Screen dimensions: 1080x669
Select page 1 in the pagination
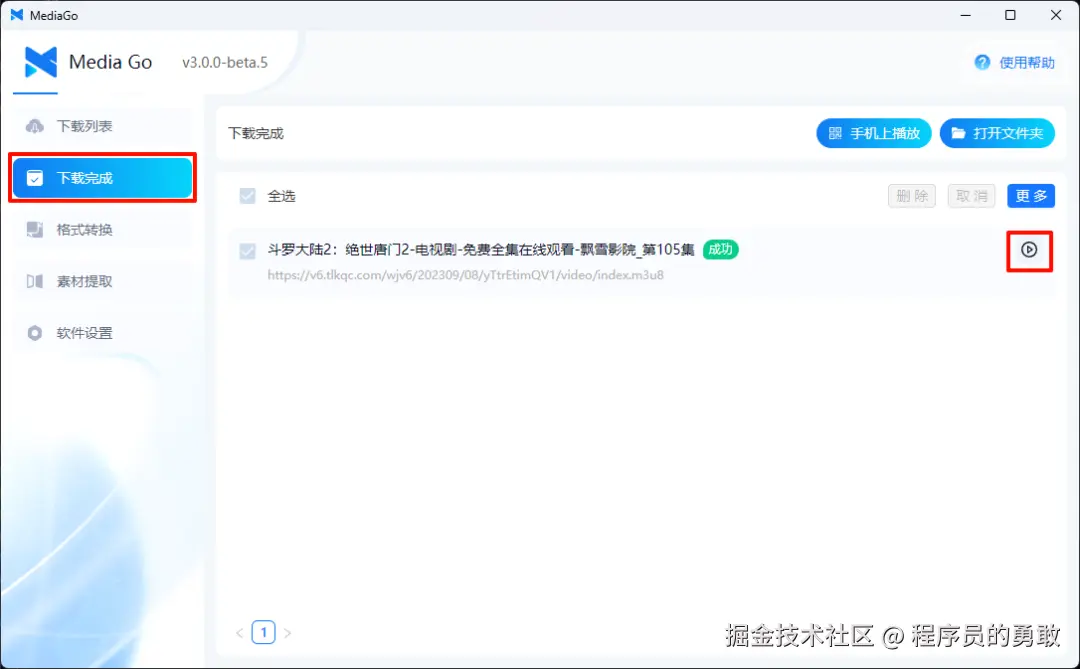[x=263, y=632]
